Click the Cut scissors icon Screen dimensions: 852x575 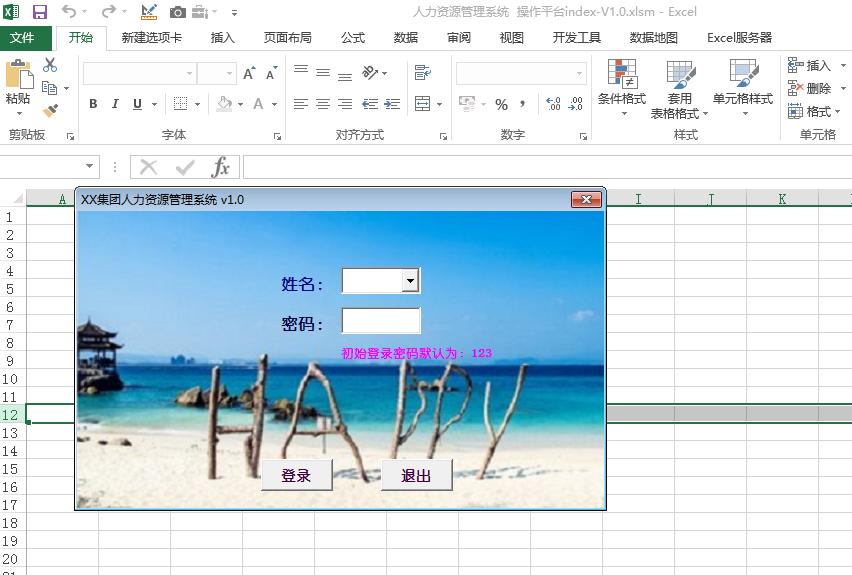pyautogui.click(x=50, y=65)
